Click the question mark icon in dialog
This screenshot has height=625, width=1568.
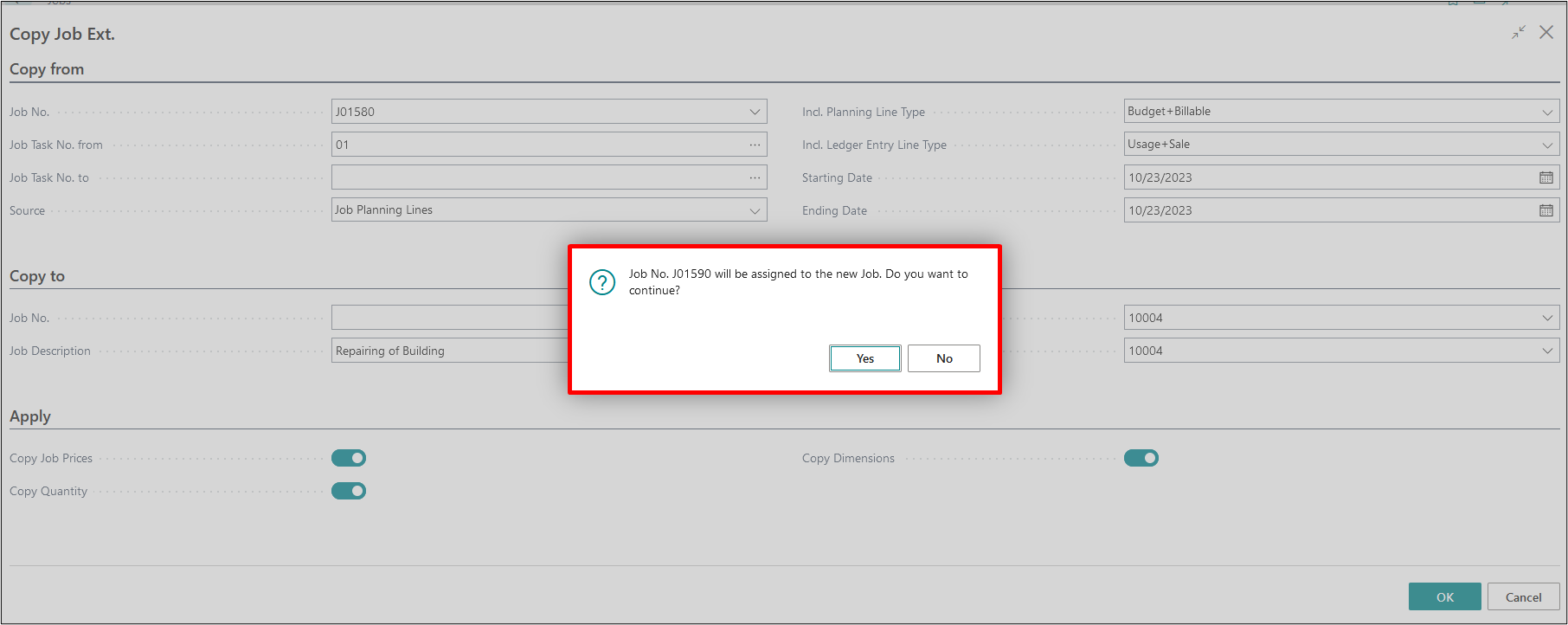click(601, 282)
